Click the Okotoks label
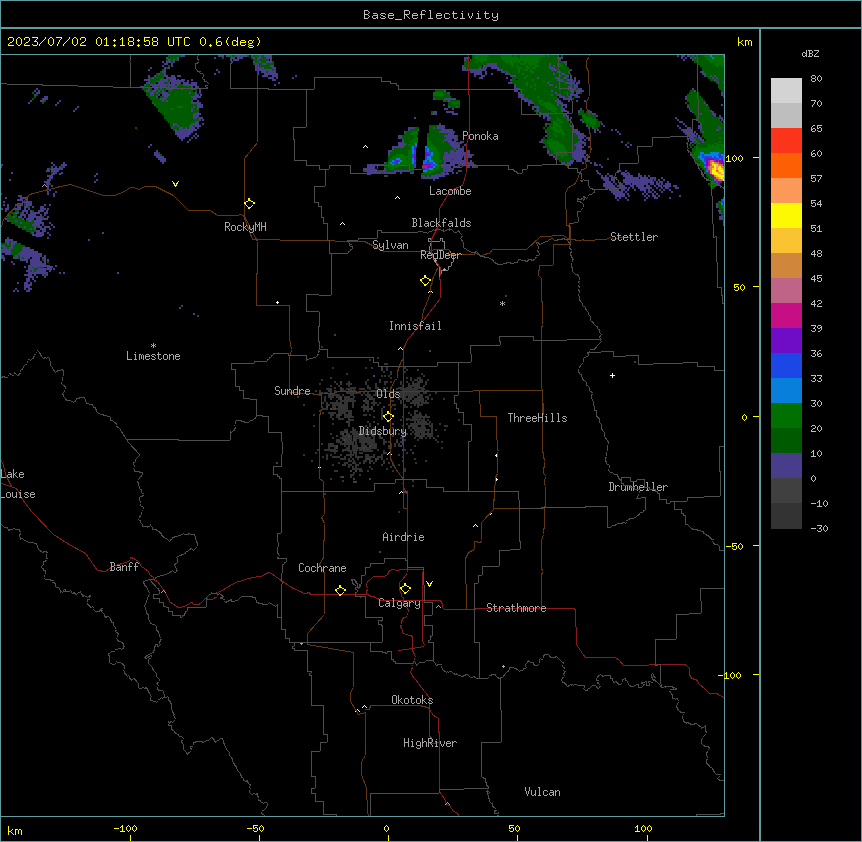862x842 pixels. (x=412, y=700)
